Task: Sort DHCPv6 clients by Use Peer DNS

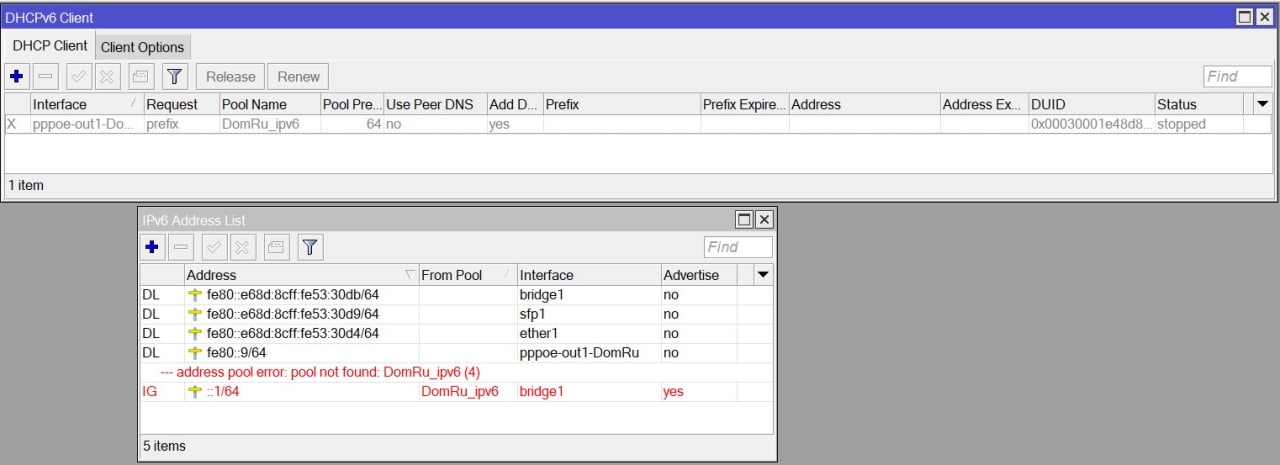Action: click(x=434, y=104)
